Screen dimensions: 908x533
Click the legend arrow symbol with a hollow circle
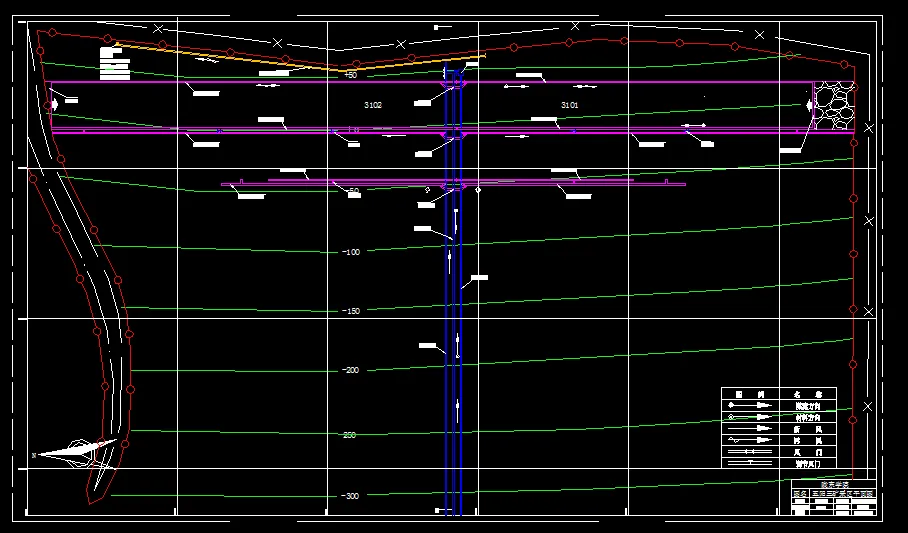[x=750, y=417]
